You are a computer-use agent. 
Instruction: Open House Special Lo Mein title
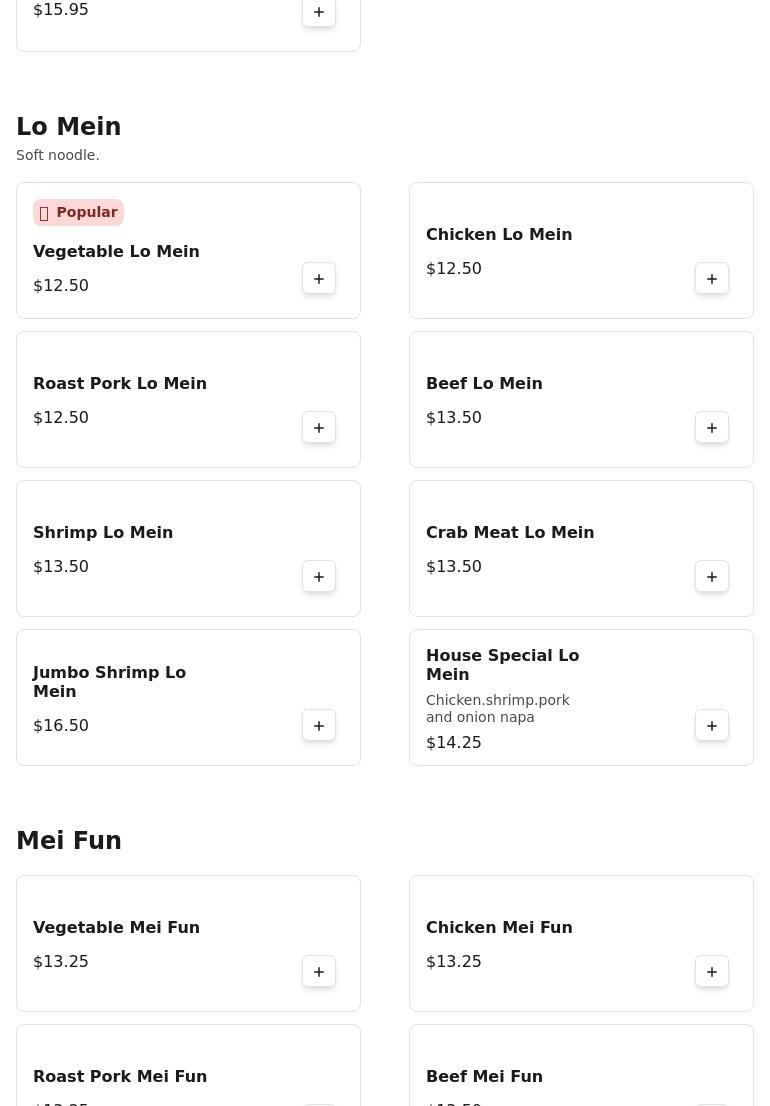(x=502, y=665)
